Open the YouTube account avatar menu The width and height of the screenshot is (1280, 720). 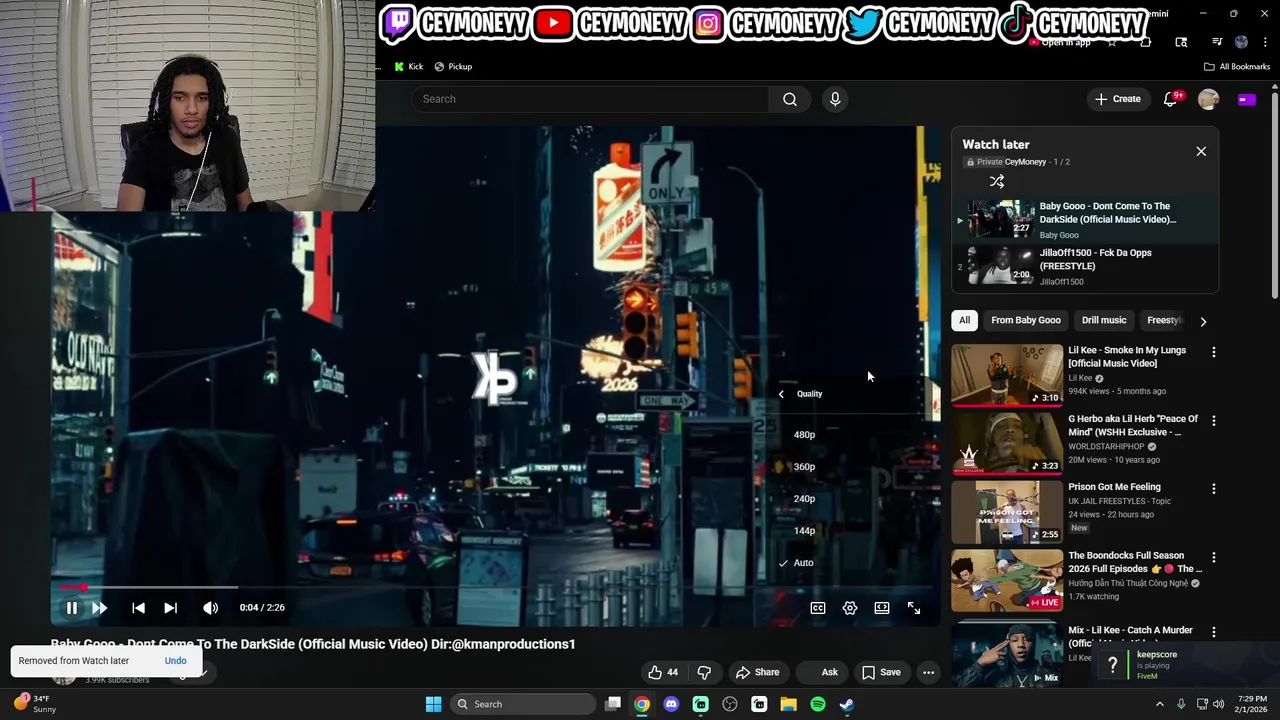tap(1208, 99)
